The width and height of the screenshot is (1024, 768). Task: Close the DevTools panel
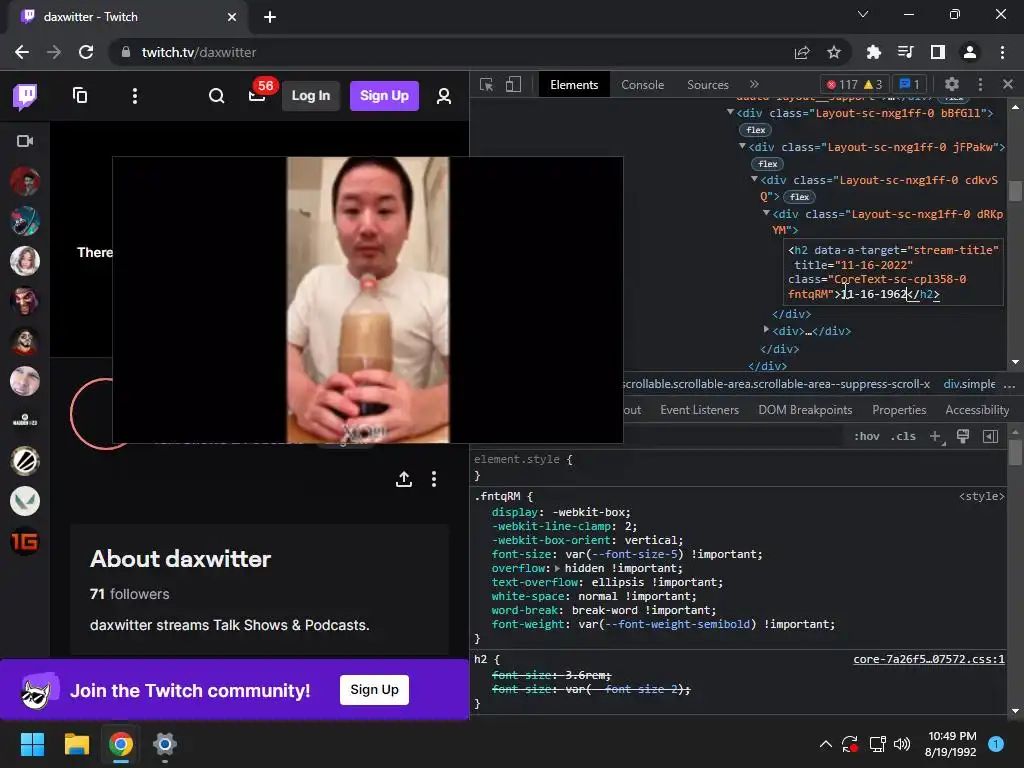(x=1008, y=84)
